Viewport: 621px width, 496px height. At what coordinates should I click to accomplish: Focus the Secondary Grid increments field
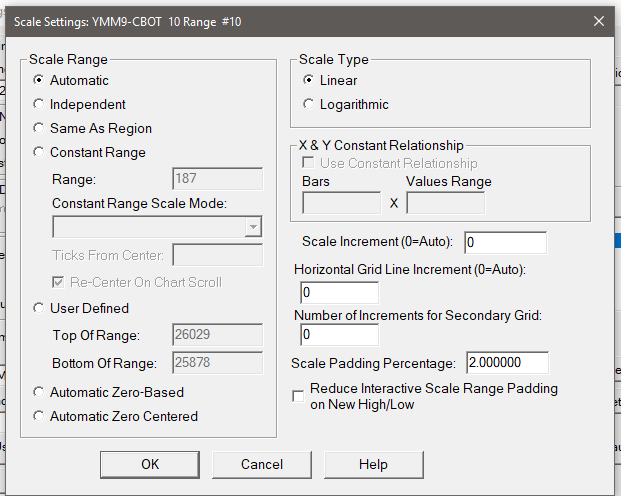tap(339, 334)
